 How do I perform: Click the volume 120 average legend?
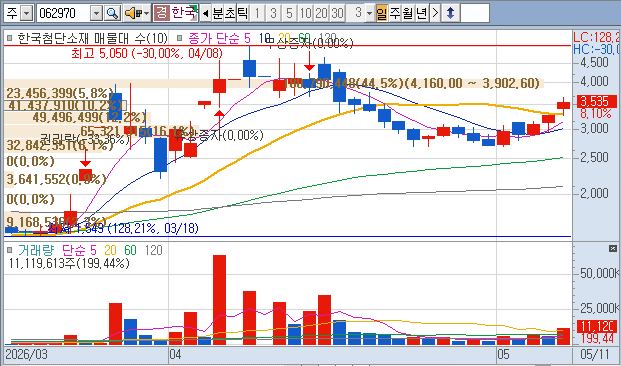click(154, 250)
